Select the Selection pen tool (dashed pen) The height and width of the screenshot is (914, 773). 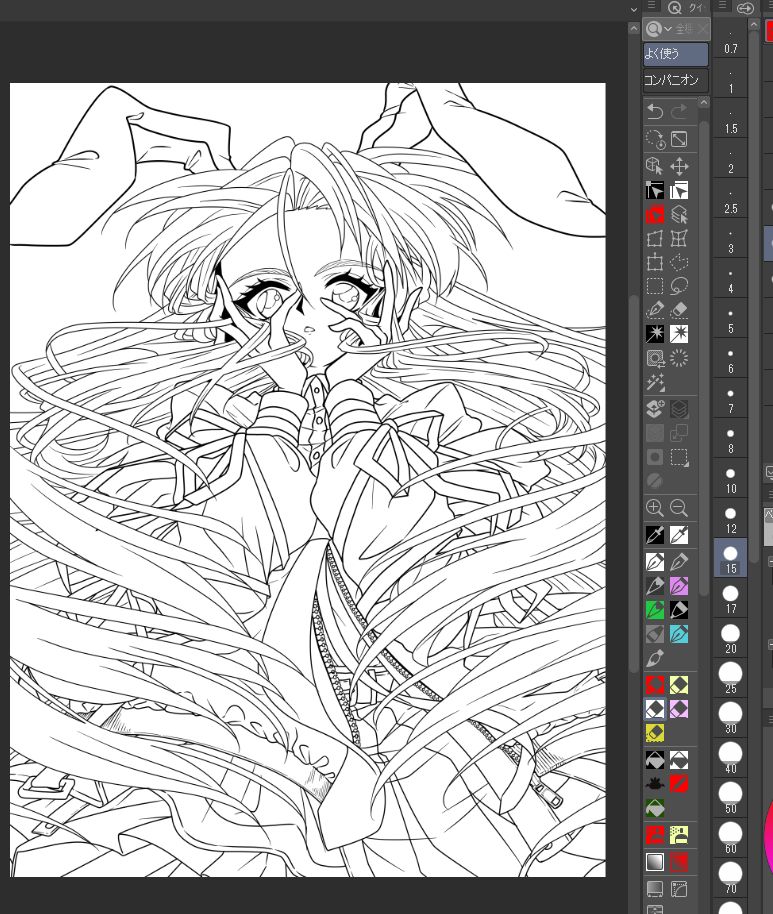(x=655, y=310)
